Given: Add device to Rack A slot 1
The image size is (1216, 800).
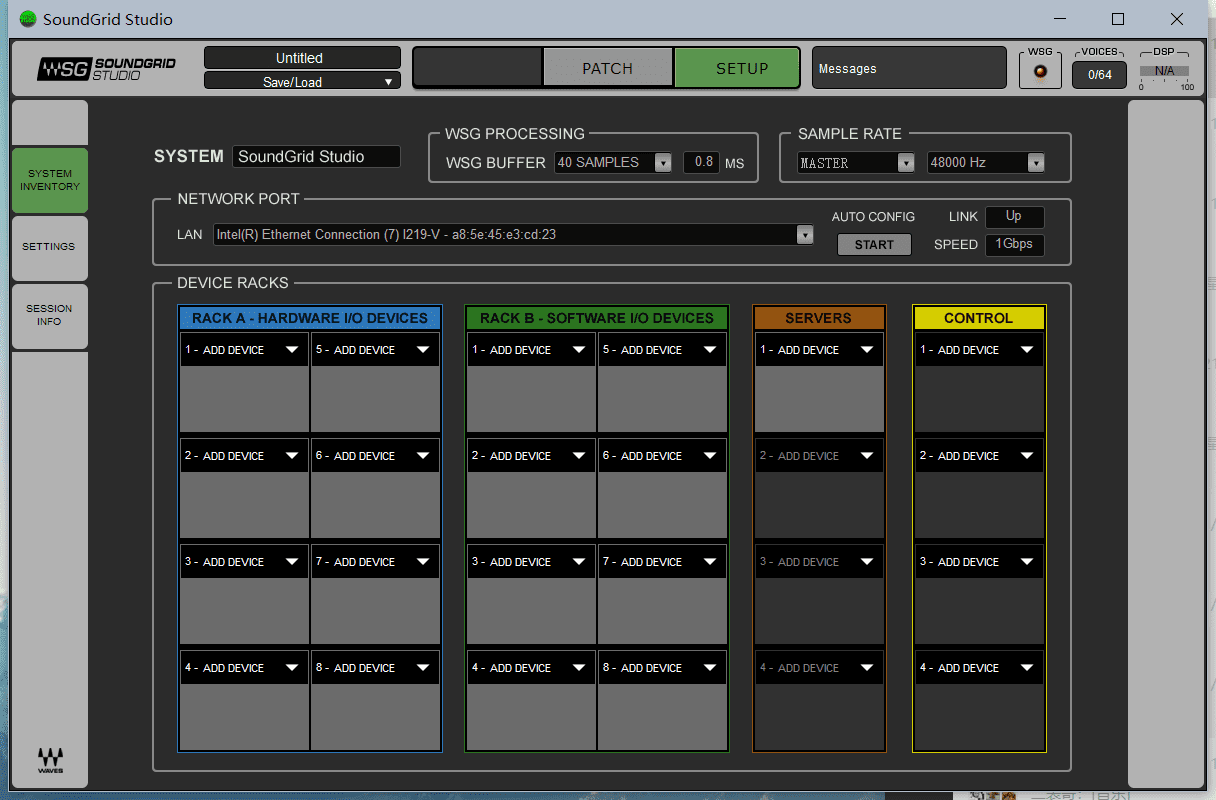Looking at the screenshot, I should click(x=244, y=350).
